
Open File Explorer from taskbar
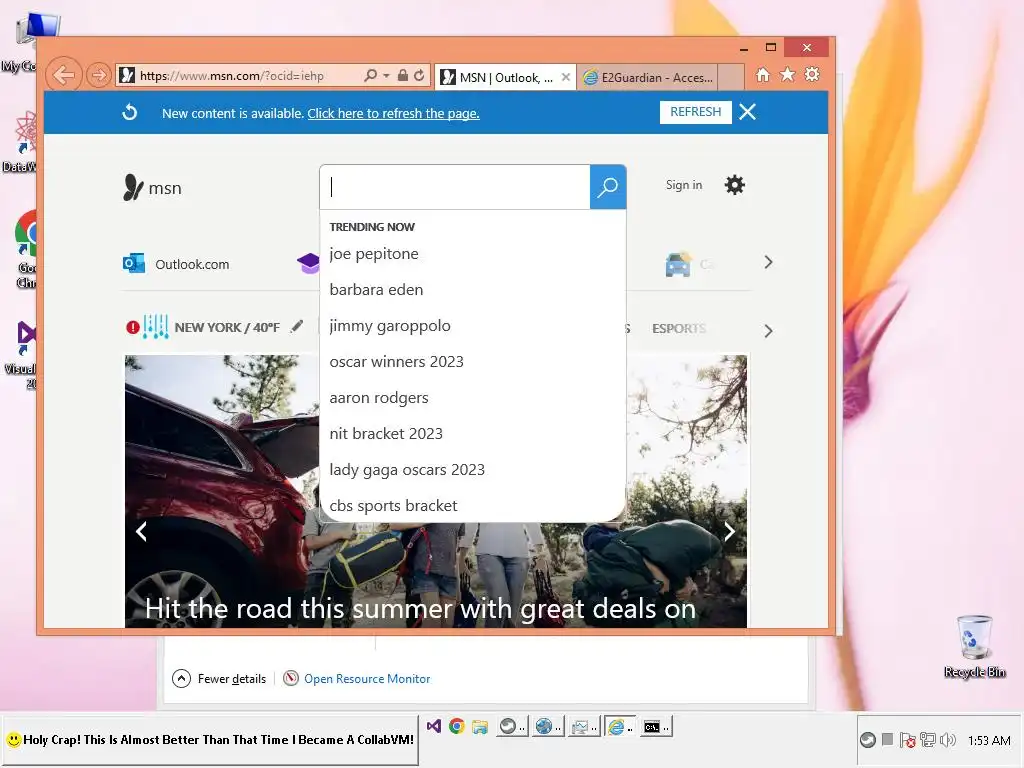(x=480, y=726)
